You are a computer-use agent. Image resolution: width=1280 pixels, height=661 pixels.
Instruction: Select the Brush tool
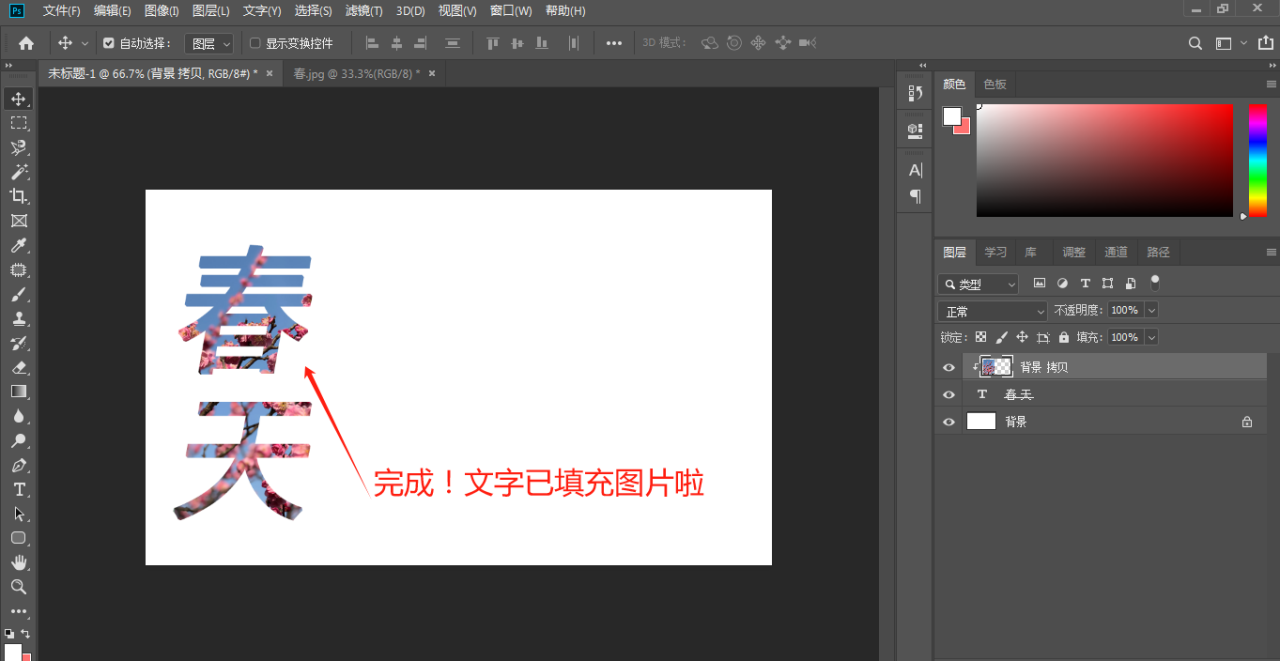coord(18,294)
